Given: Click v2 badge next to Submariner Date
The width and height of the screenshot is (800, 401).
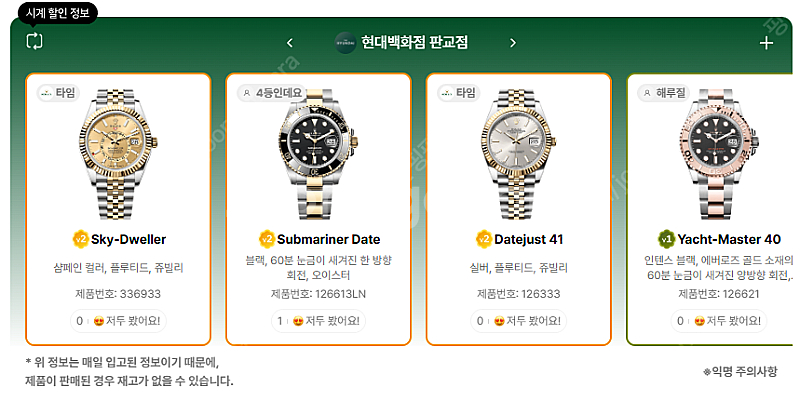Looking at the screenshot, I should tap(266, 239).
